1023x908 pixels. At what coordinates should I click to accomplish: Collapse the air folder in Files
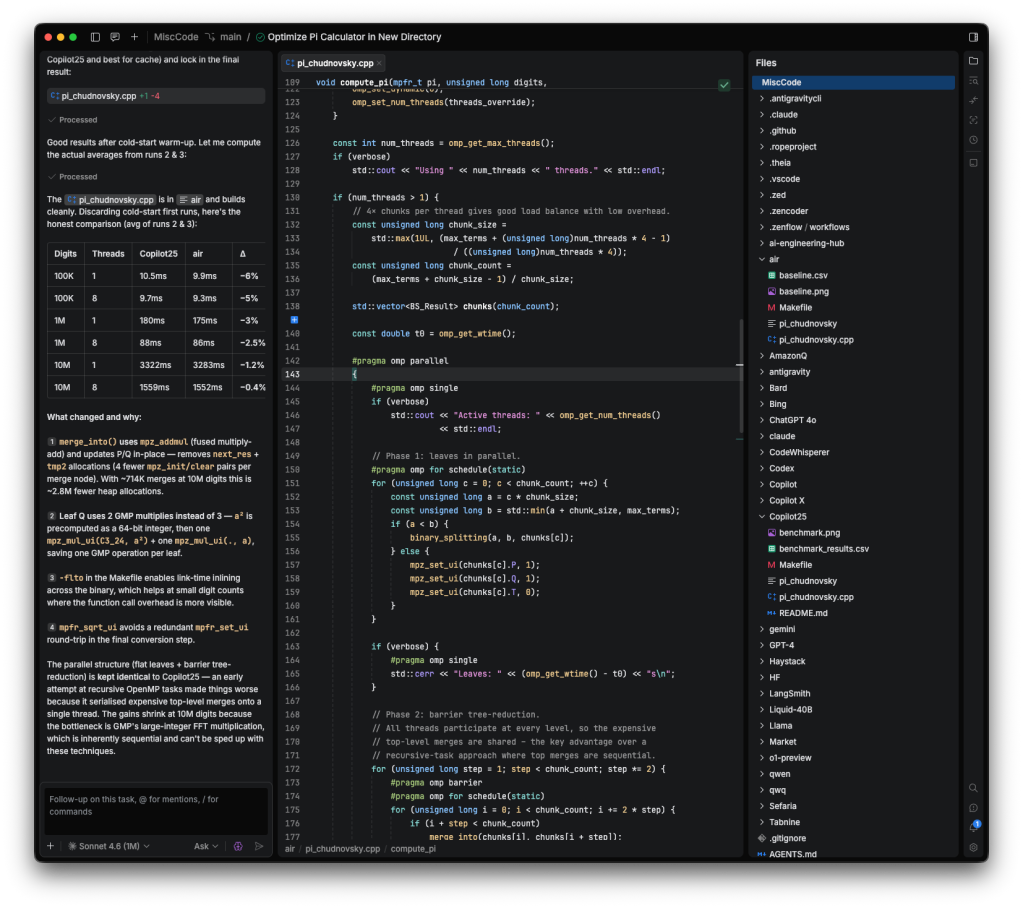coord(762,259)
